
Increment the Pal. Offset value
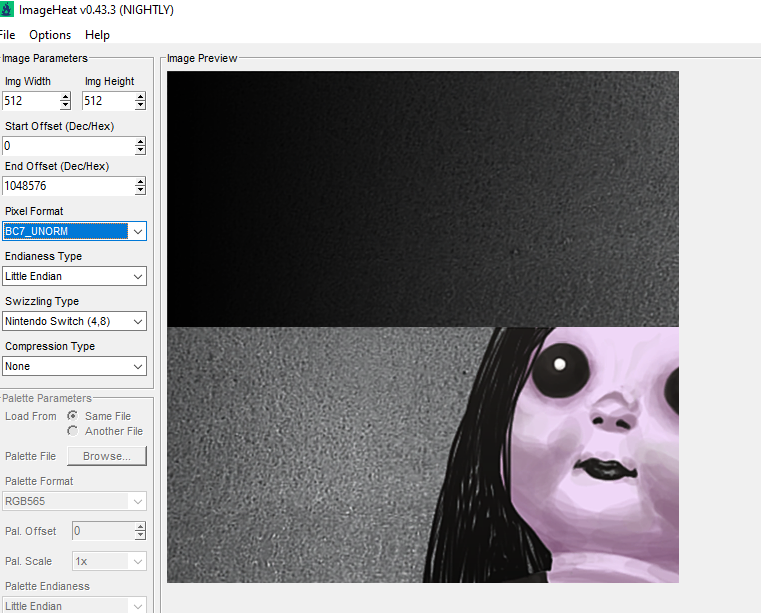[x=140, y=527]
